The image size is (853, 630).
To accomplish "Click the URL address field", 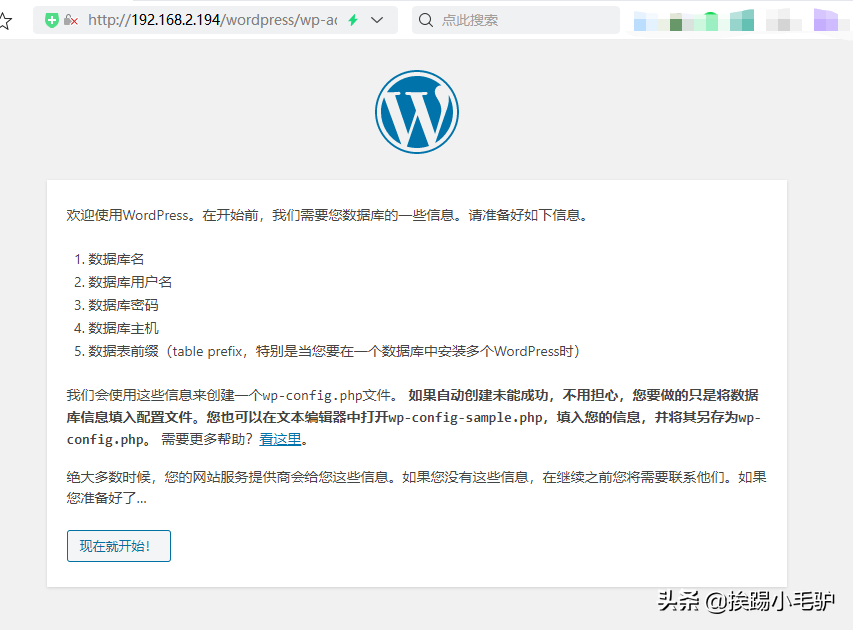I will (213, 20).
